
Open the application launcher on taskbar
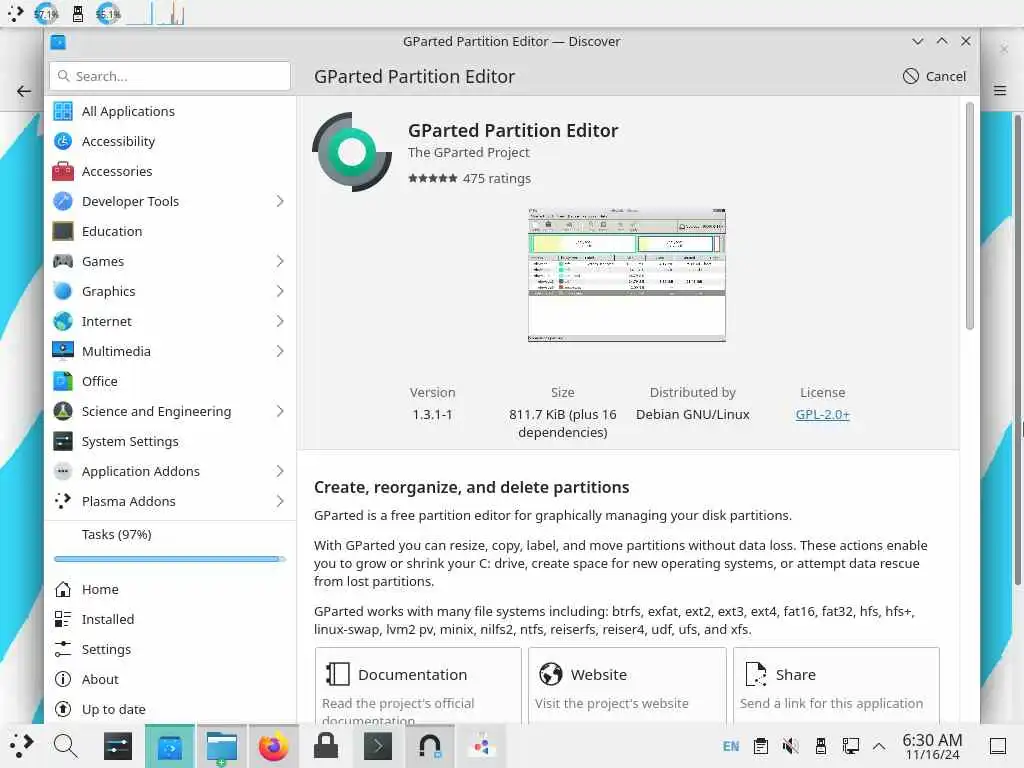click(x=20, y=744)
